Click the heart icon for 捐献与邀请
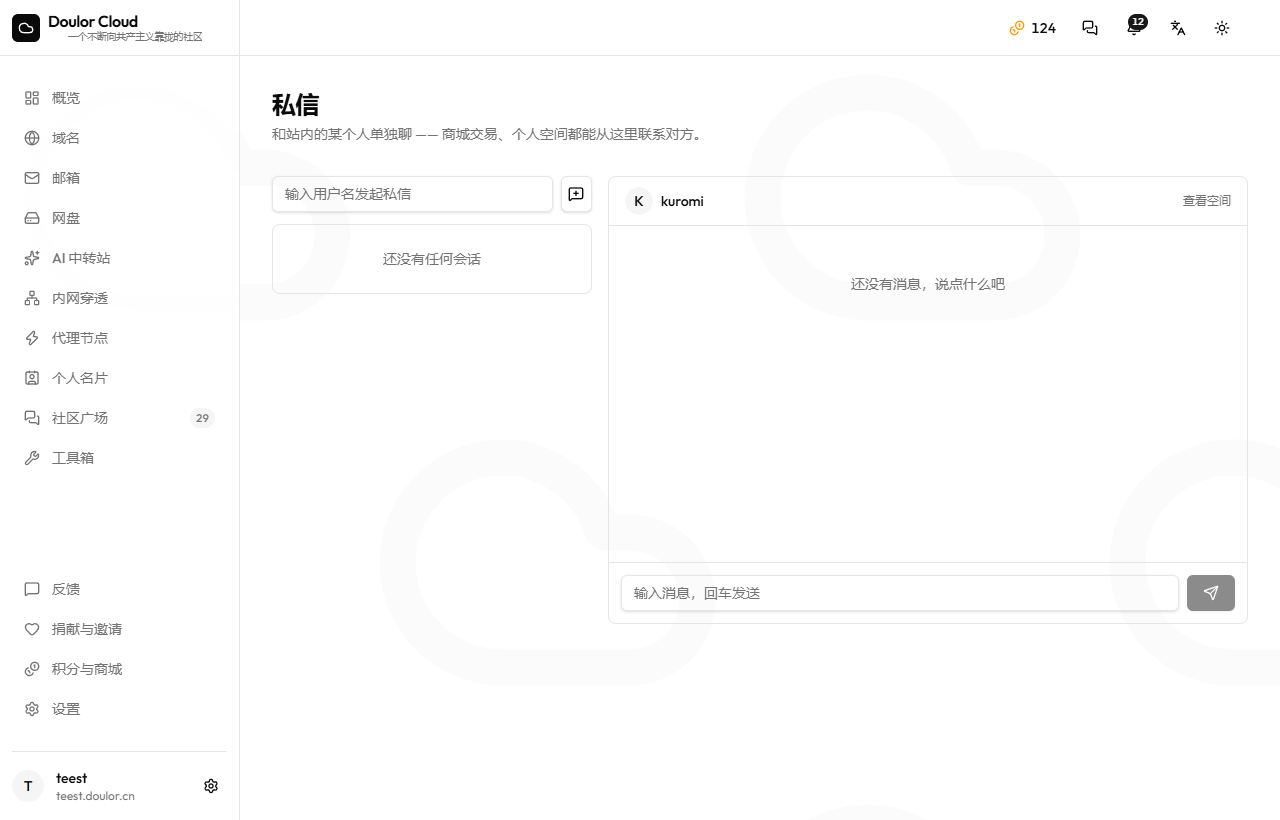The height and width of the screenshot is (820, 1280). click(x=32, y=629)
